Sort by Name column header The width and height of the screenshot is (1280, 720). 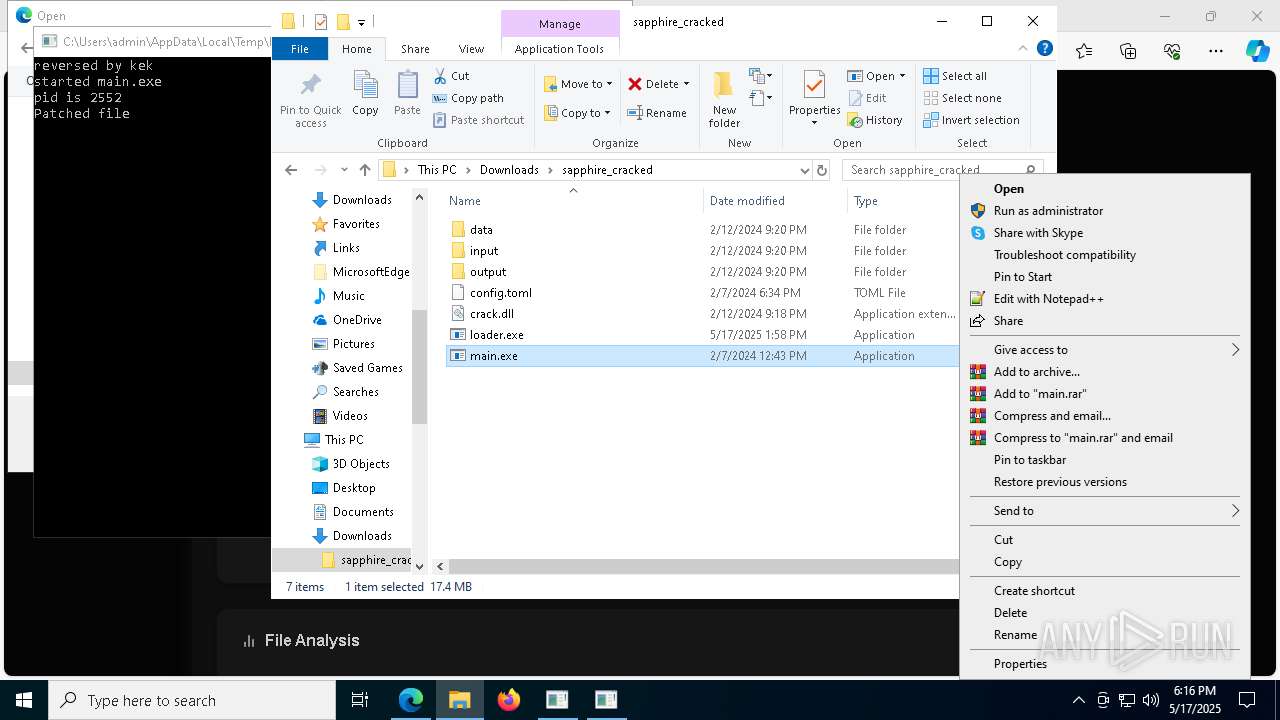pyautogui.click(x=465, y=201)
